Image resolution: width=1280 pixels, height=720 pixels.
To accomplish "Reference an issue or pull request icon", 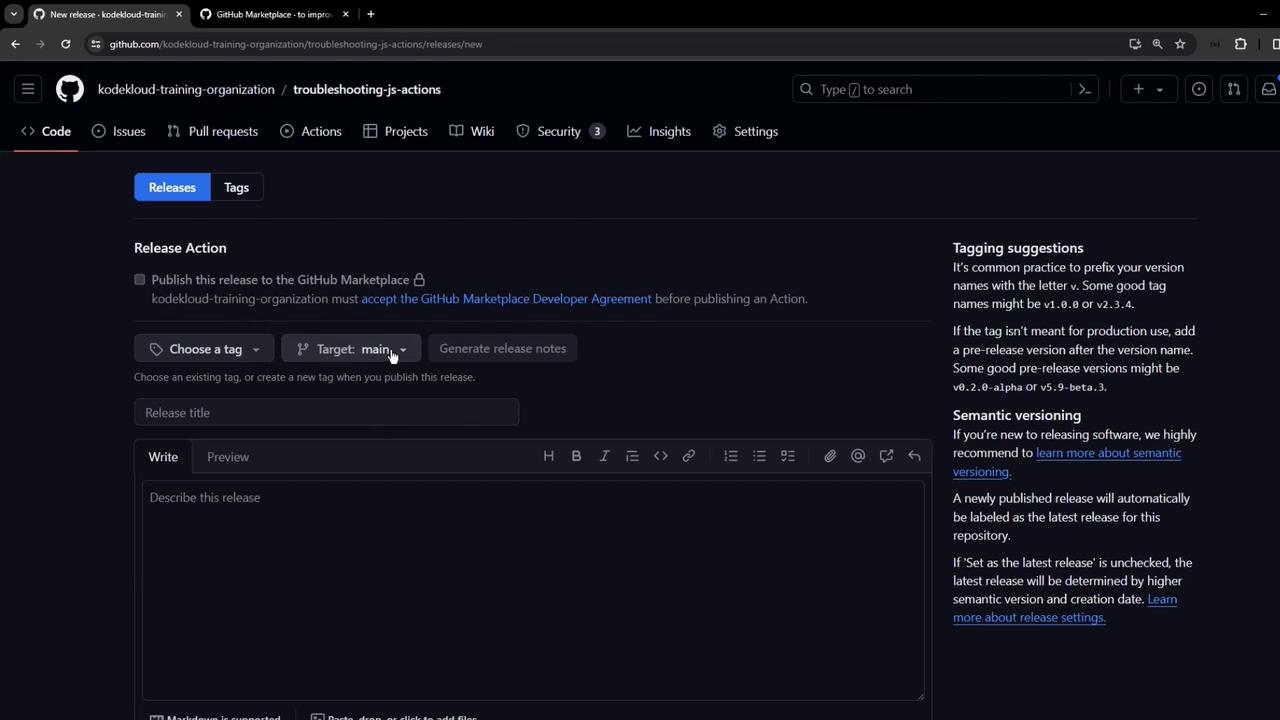I will [886, 456].
